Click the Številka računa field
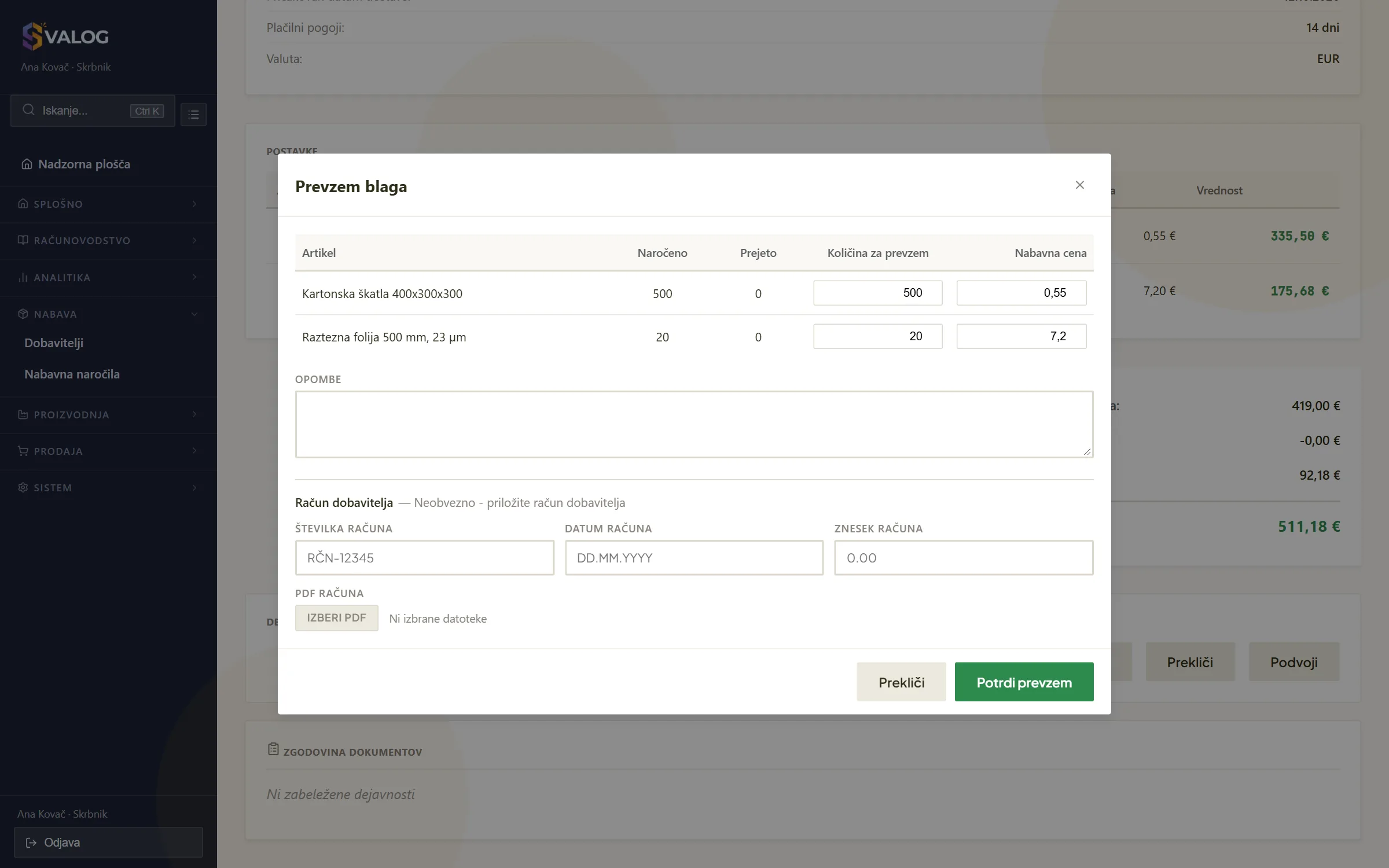This screenshot has height=868, width=1389. point(424,558)
